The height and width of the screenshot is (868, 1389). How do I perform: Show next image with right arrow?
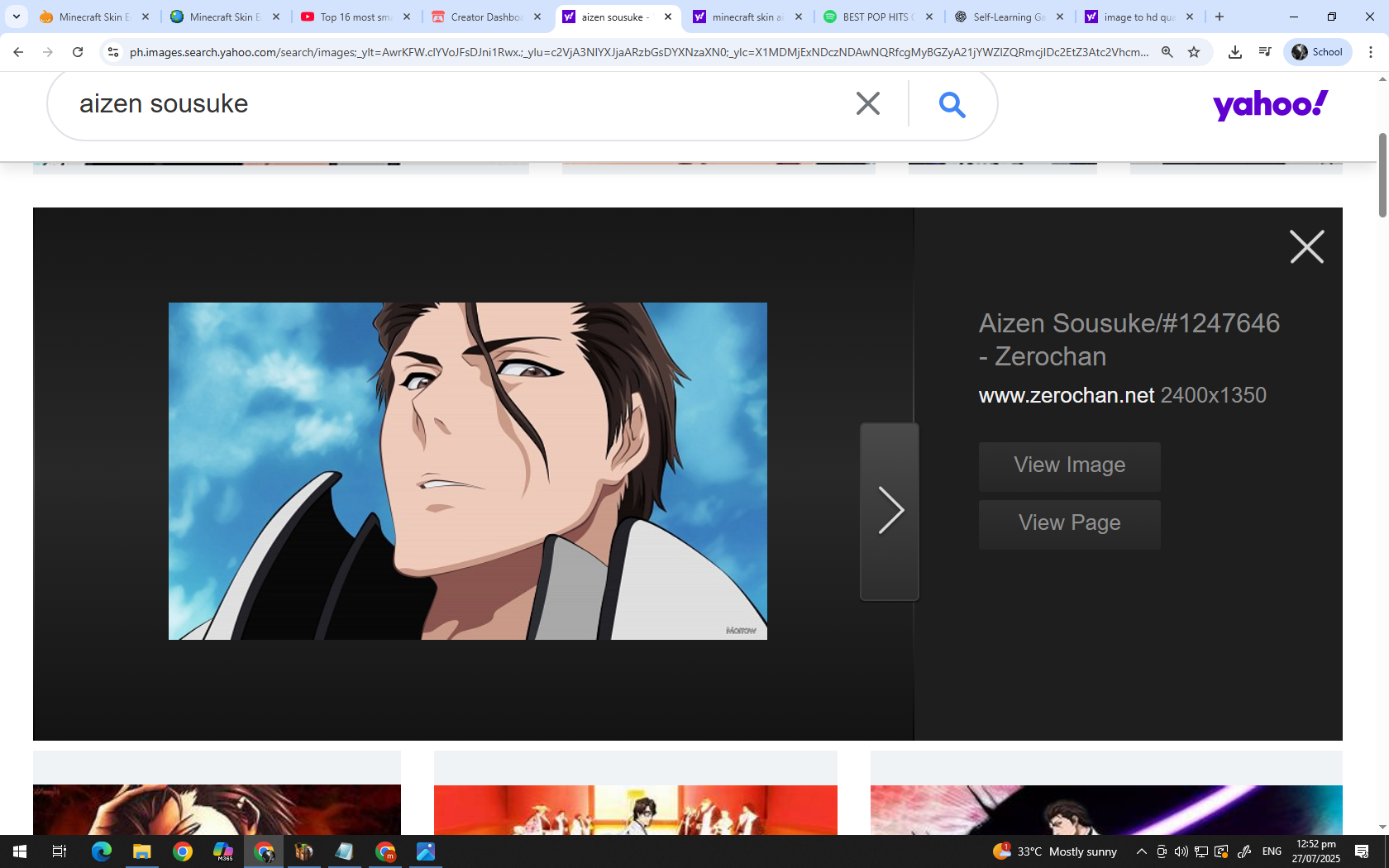(x=890, y=511)
